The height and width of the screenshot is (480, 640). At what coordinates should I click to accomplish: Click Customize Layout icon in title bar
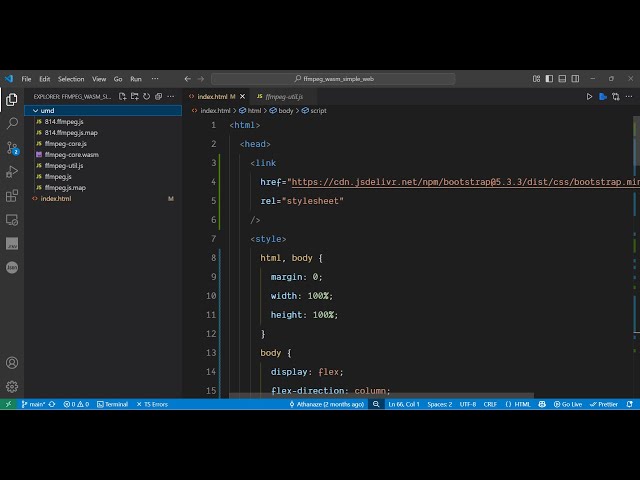(536, 78)
